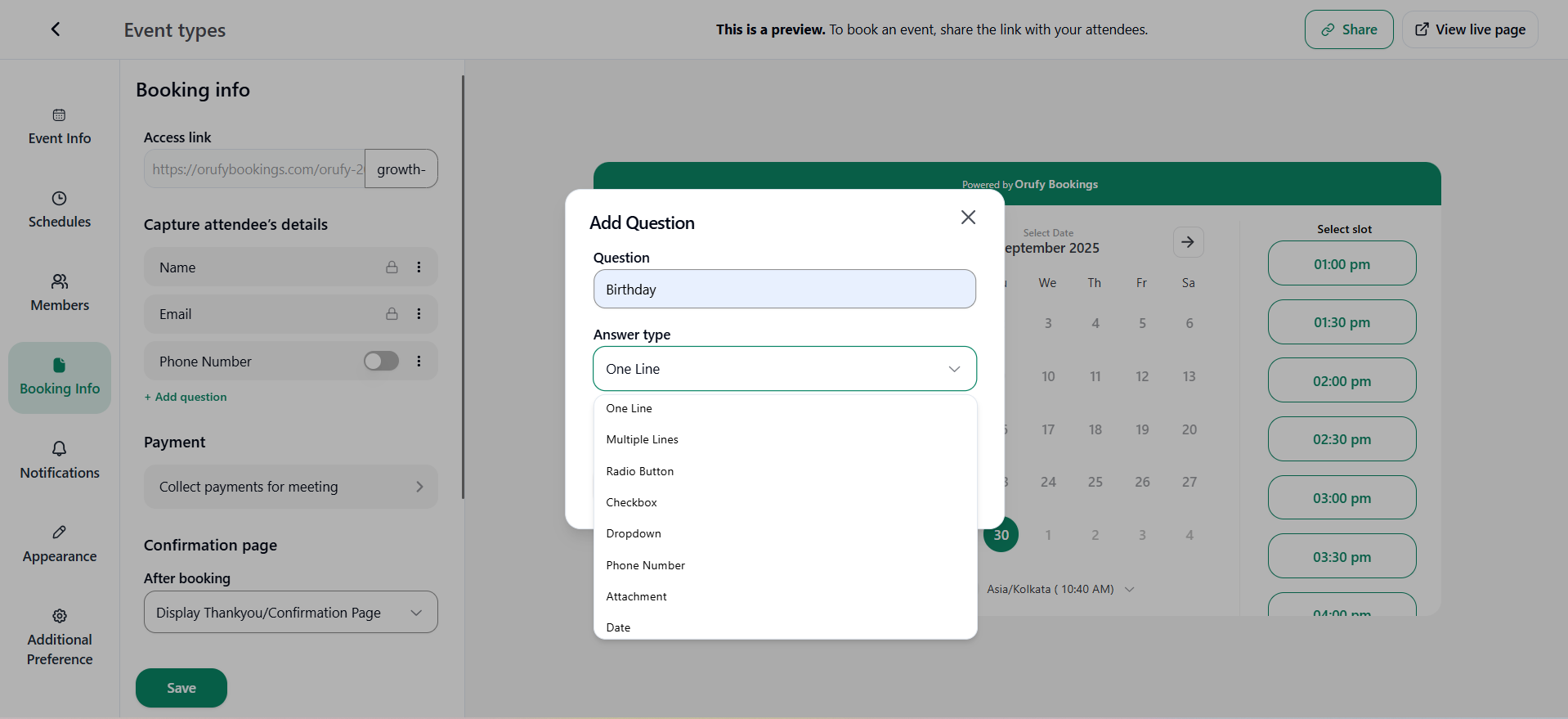This screenshot has height=719, width=1568.
Task: Open Appearance settings
Action: 60,544
